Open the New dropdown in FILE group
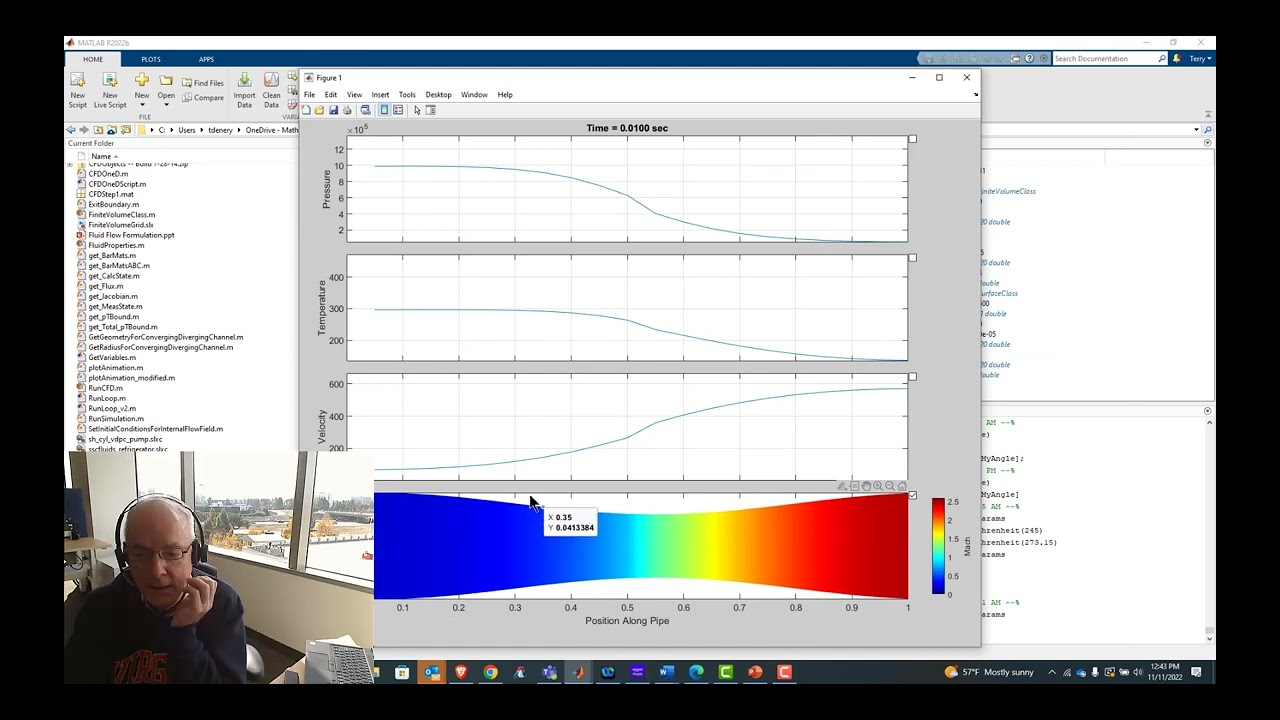 tap(142, 90)
